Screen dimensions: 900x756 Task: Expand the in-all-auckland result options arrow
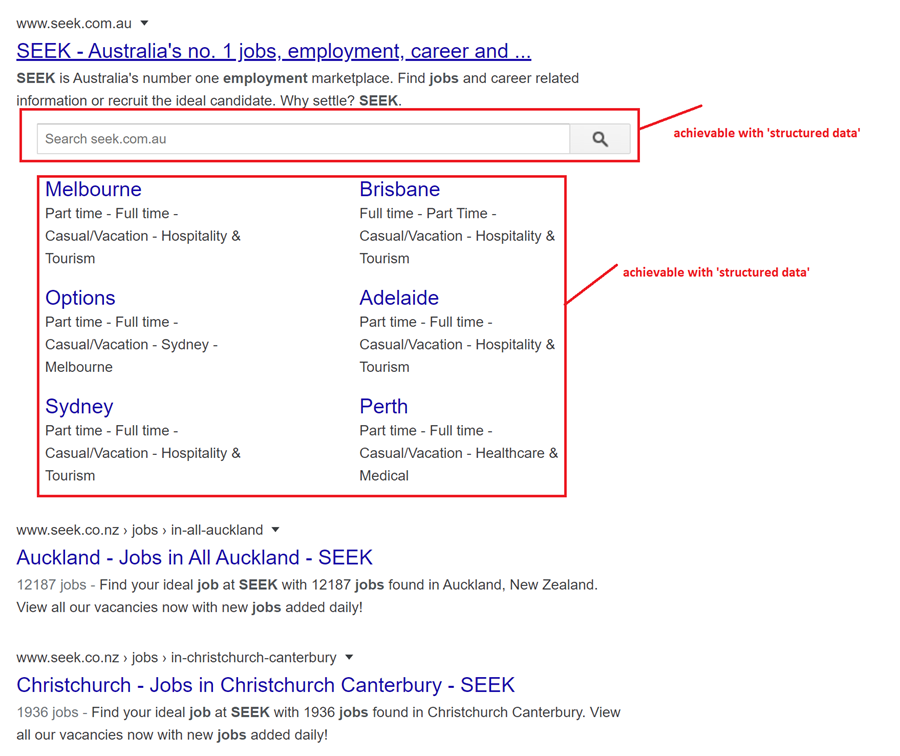coord(276,529)
